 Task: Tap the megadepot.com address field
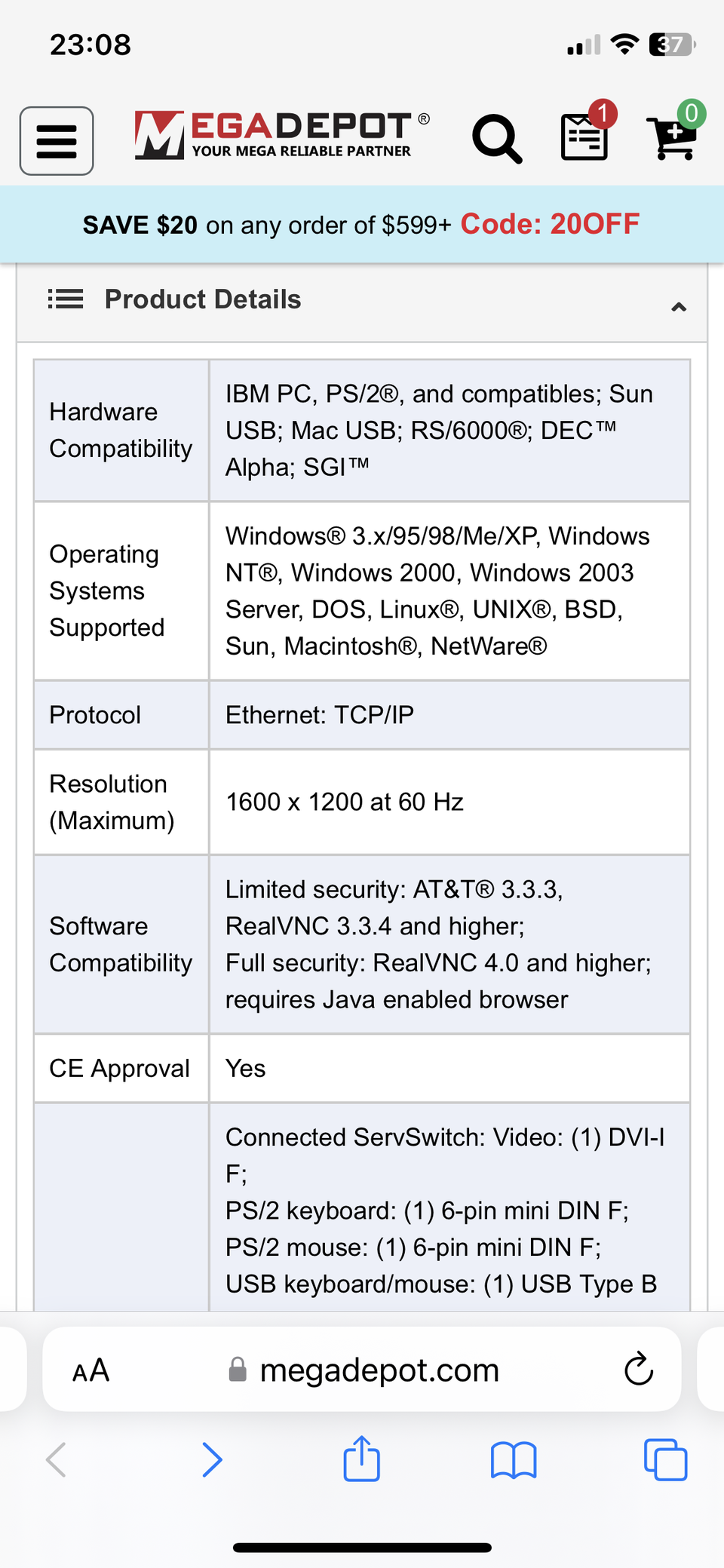(379, 1370)
